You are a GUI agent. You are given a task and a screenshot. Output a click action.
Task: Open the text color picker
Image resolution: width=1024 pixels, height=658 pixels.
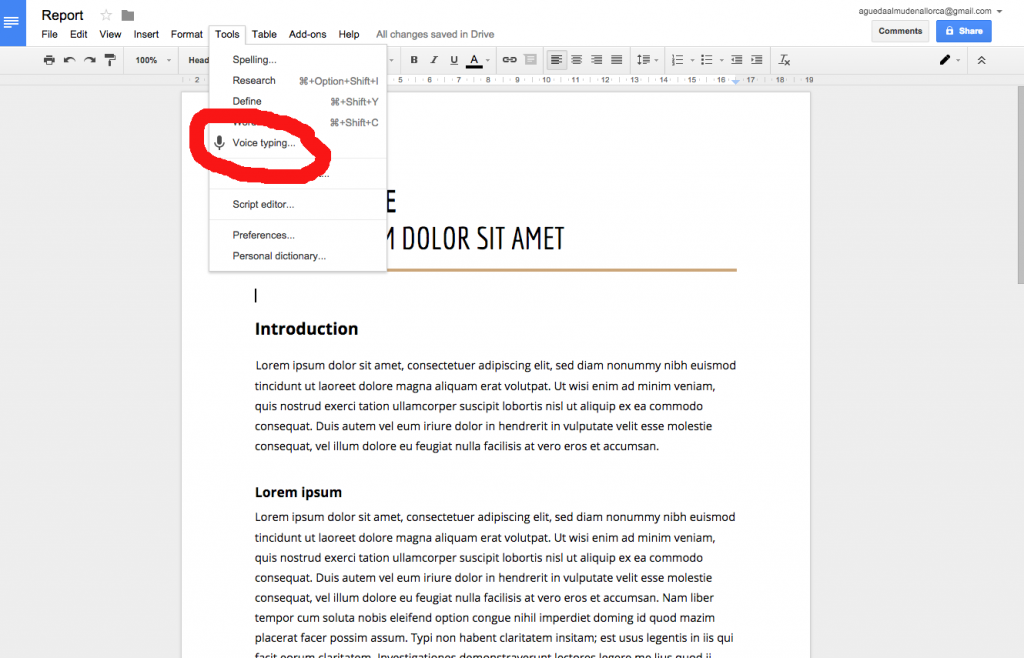click(473, 59)
